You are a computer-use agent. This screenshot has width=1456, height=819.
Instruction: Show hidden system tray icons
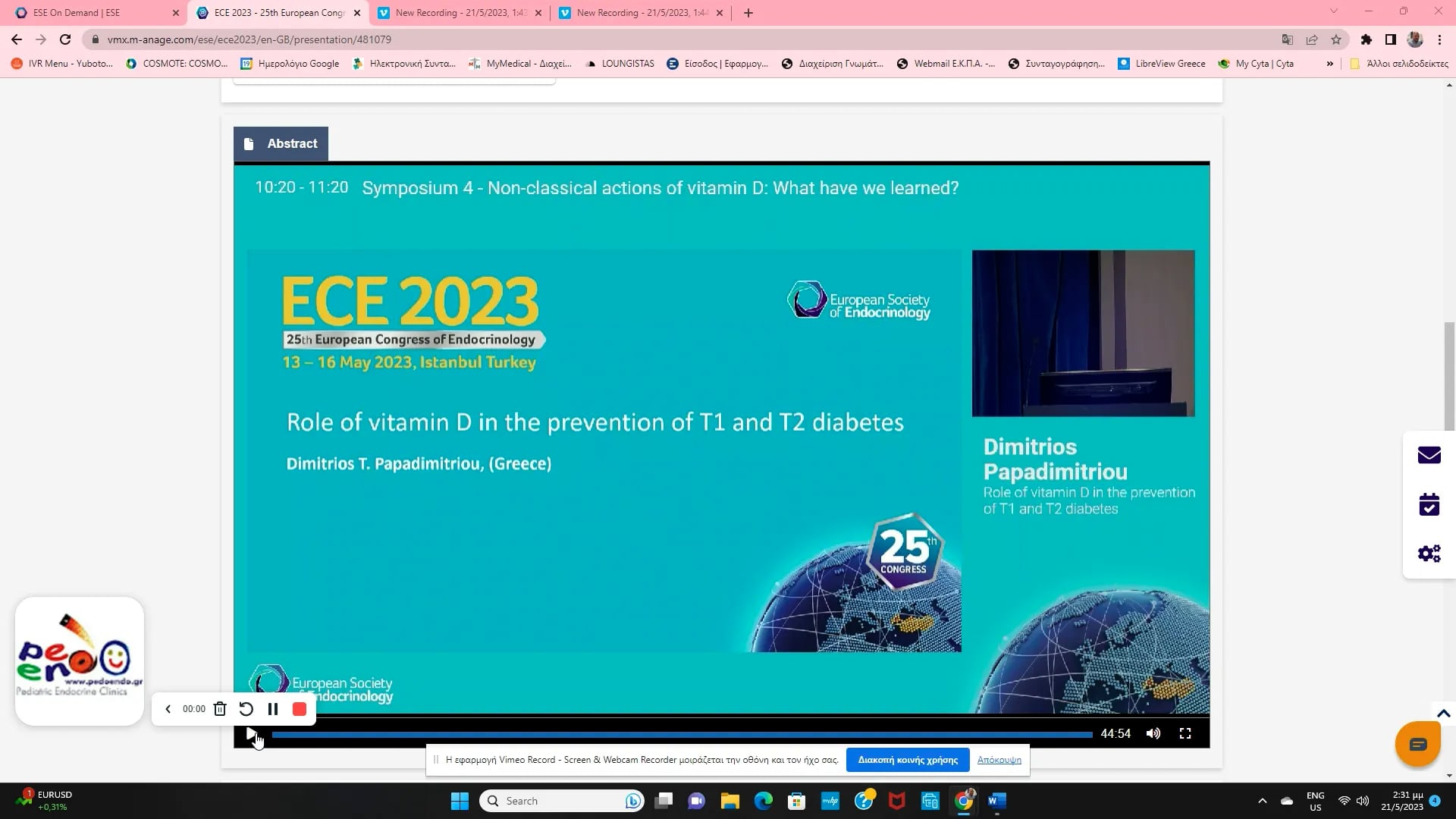1263,801
